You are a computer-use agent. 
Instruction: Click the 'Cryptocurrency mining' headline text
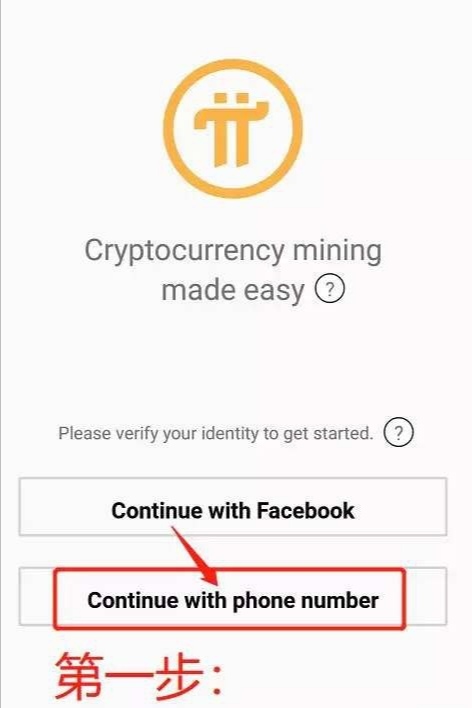point(233,252)
